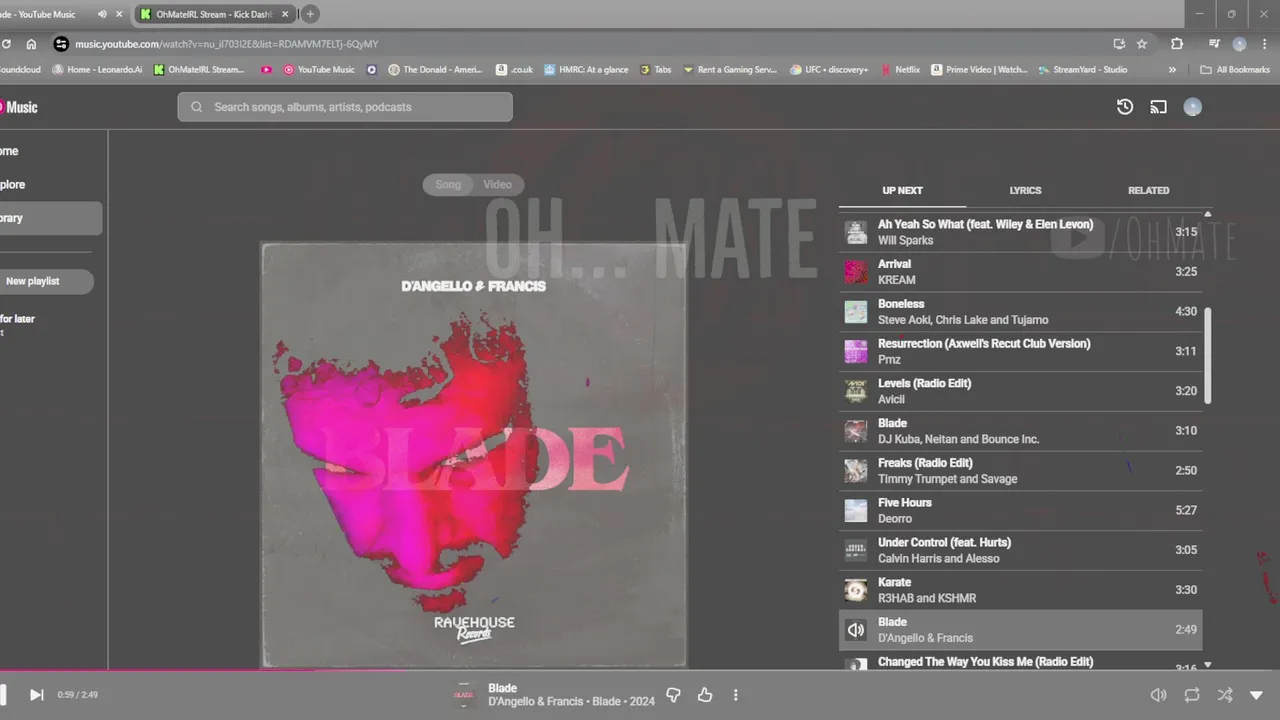Open Rent a Gaming Server bookmark
Viewport: 1280px width, 720px height.
point(730,70)
